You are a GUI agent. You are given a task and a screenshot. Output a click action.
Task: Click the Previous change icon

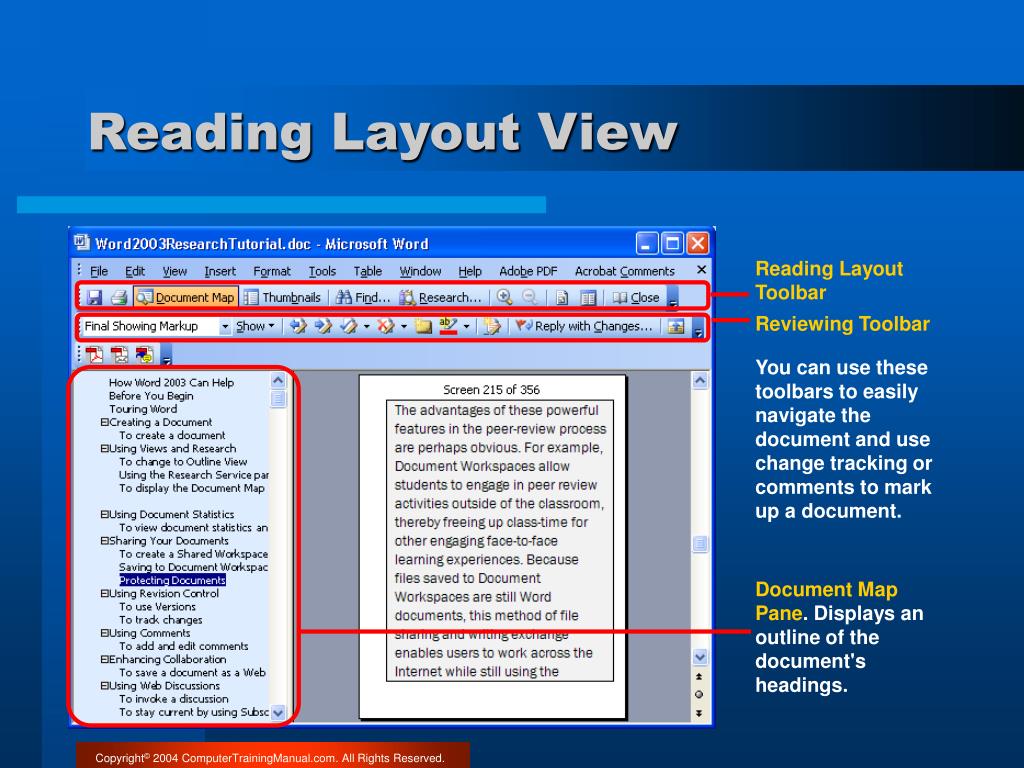point(298,326)
